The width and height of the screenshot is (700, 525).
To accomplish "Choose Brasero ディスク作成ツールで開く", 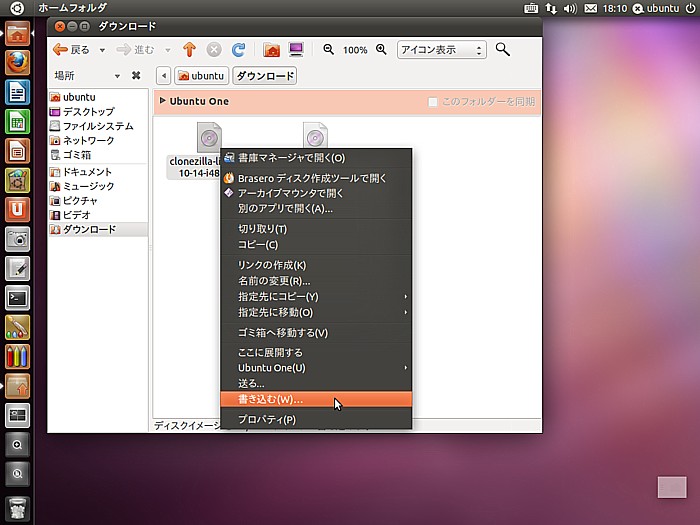I will click(316, 178).
